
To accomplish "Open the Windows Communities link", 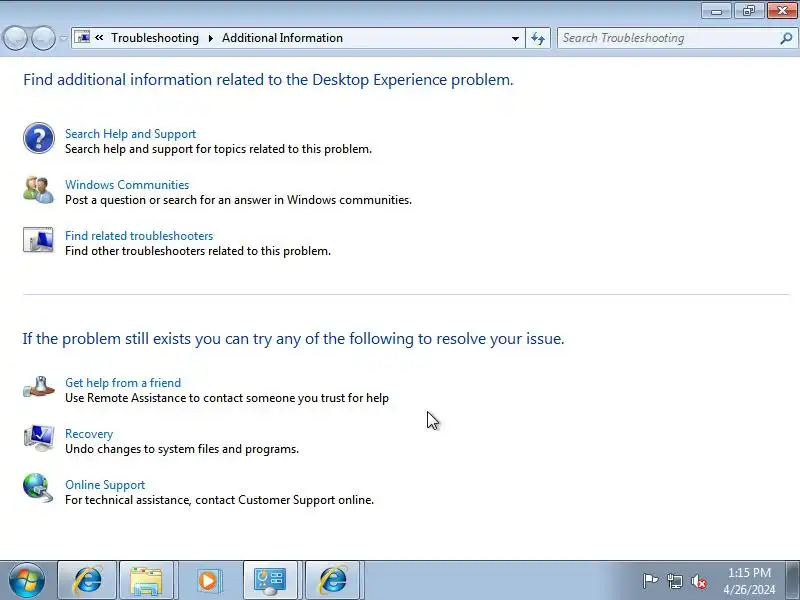I will [127, 185].
